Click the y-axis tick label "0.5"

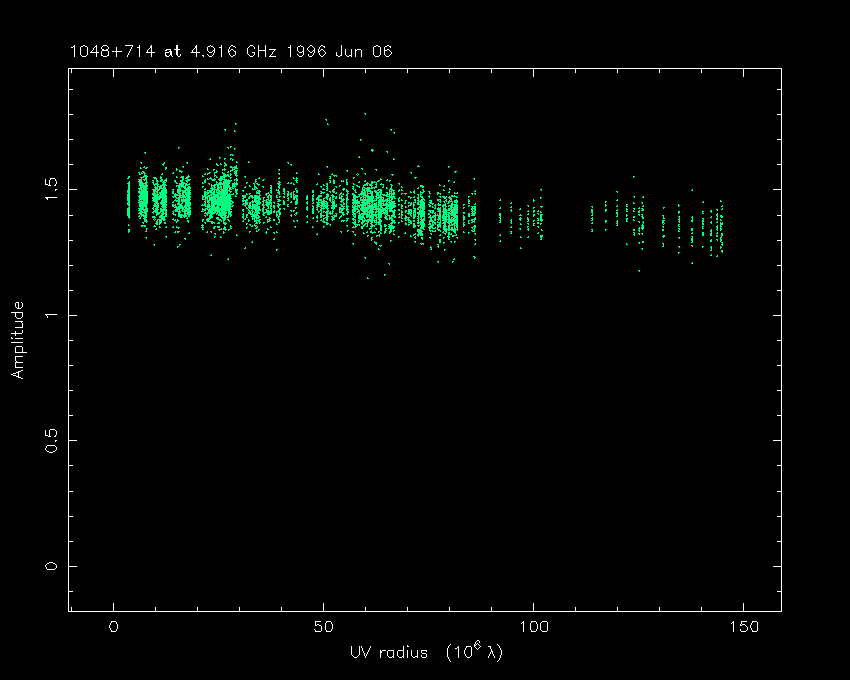[x=49, y=440]
